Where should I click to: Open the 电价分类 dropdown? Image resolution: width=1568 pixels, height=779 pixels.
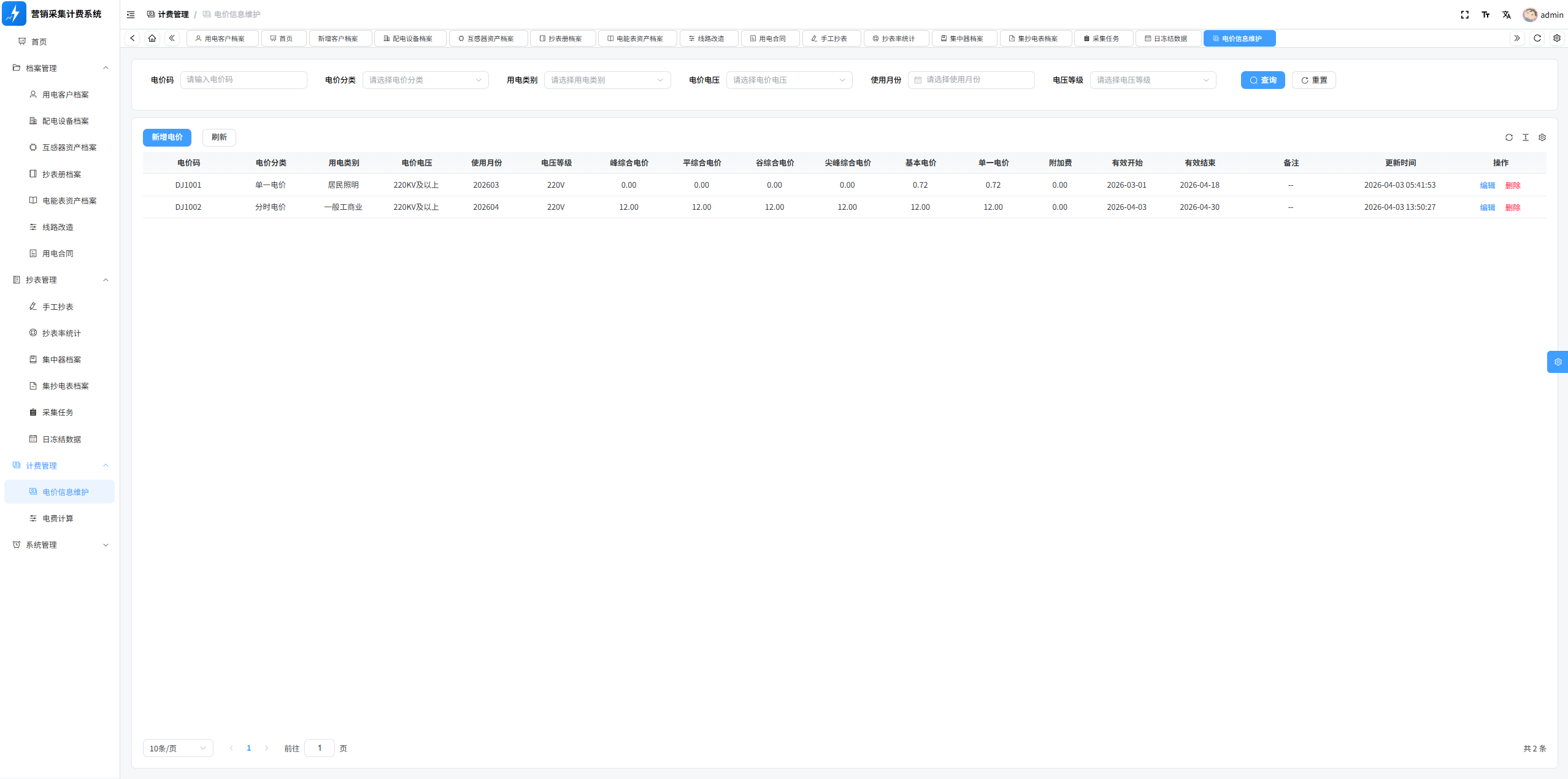point(425,80)
